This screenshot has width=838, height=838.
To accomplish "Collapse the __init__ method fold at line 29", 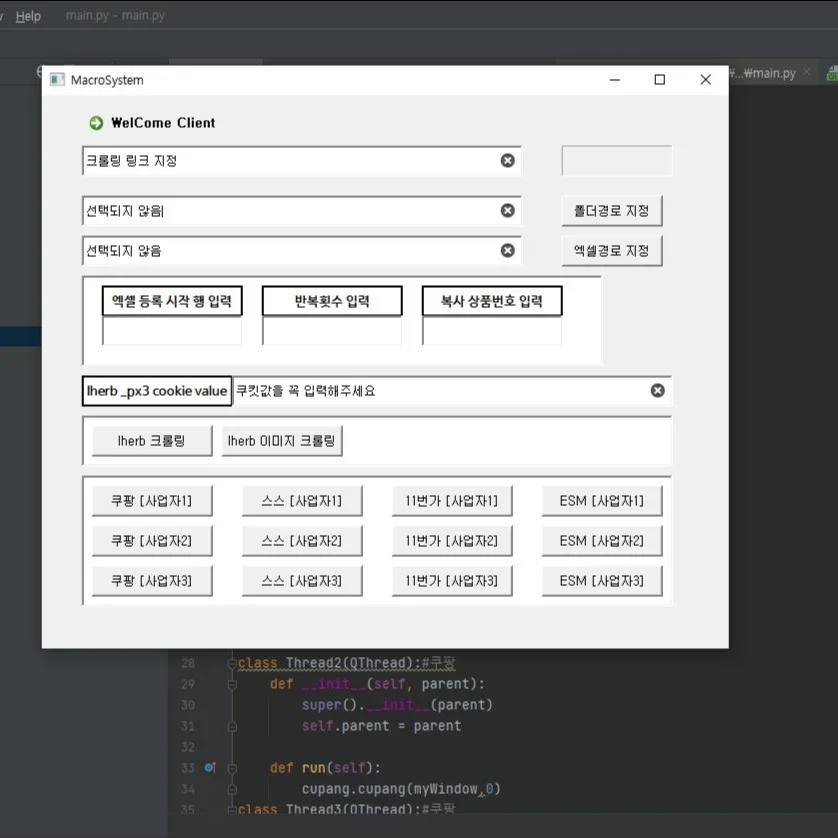I will pos(232,684).
